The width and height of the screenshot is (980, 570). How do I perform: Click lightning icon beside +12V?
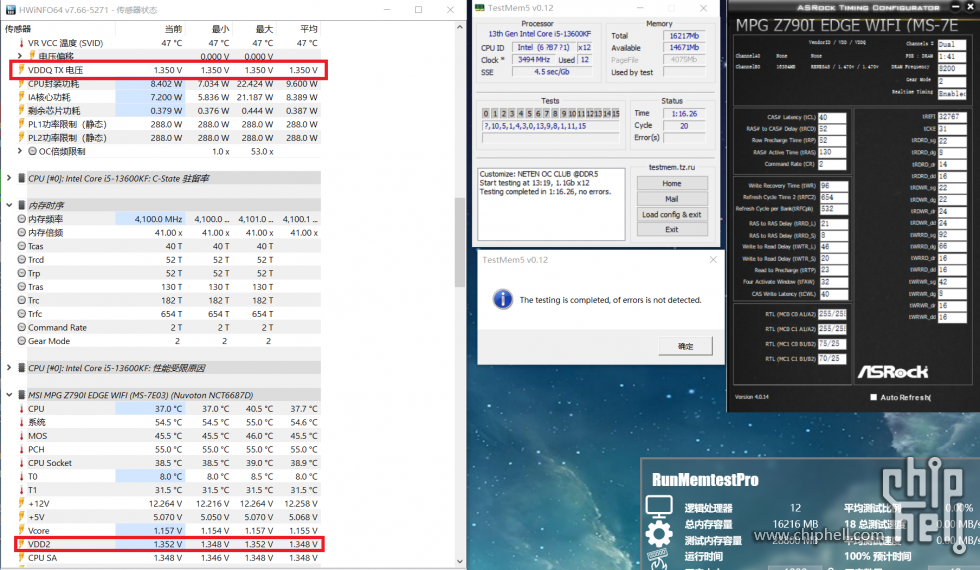click(x=22, y=504)
